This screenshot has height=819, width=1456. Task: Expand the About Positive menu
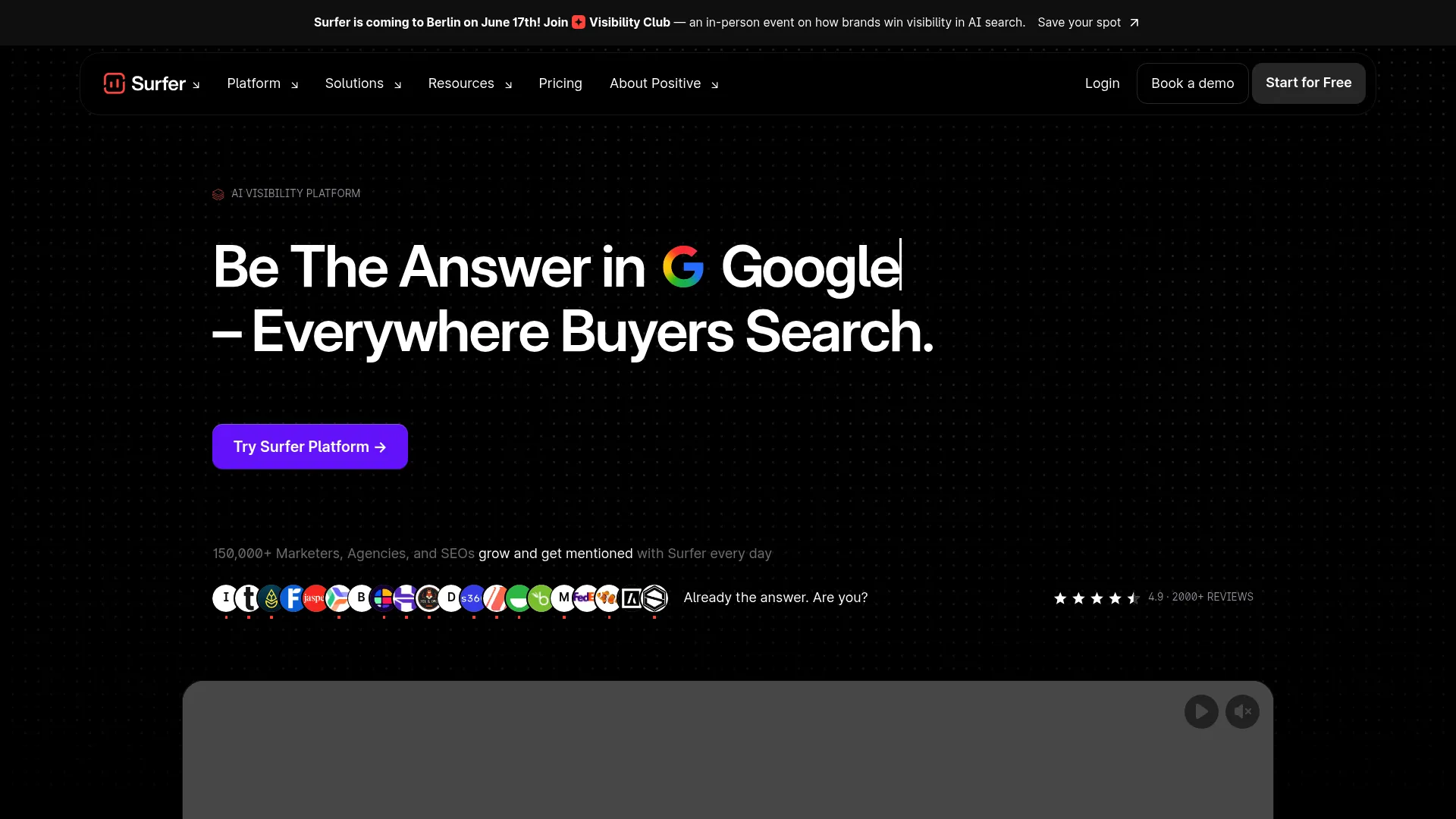coord(664,83)
